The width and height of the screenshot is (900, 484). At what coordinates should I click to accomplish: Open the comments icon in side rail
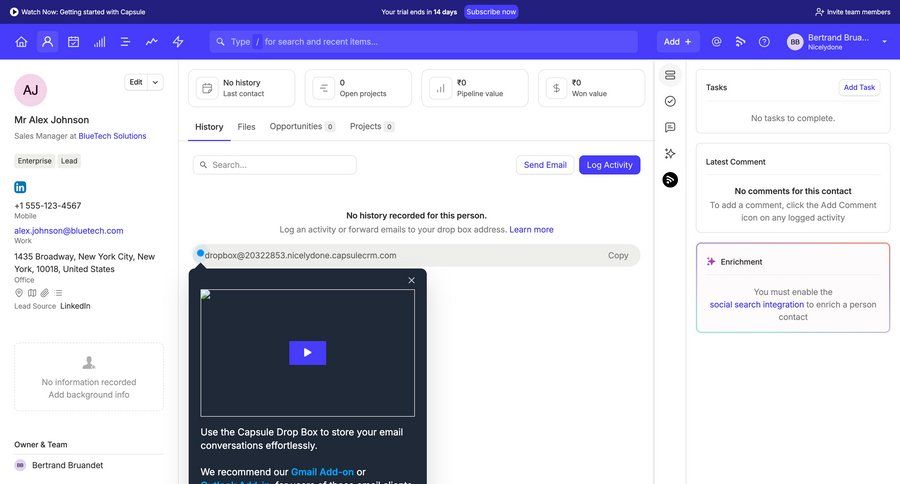click(670, 127)
